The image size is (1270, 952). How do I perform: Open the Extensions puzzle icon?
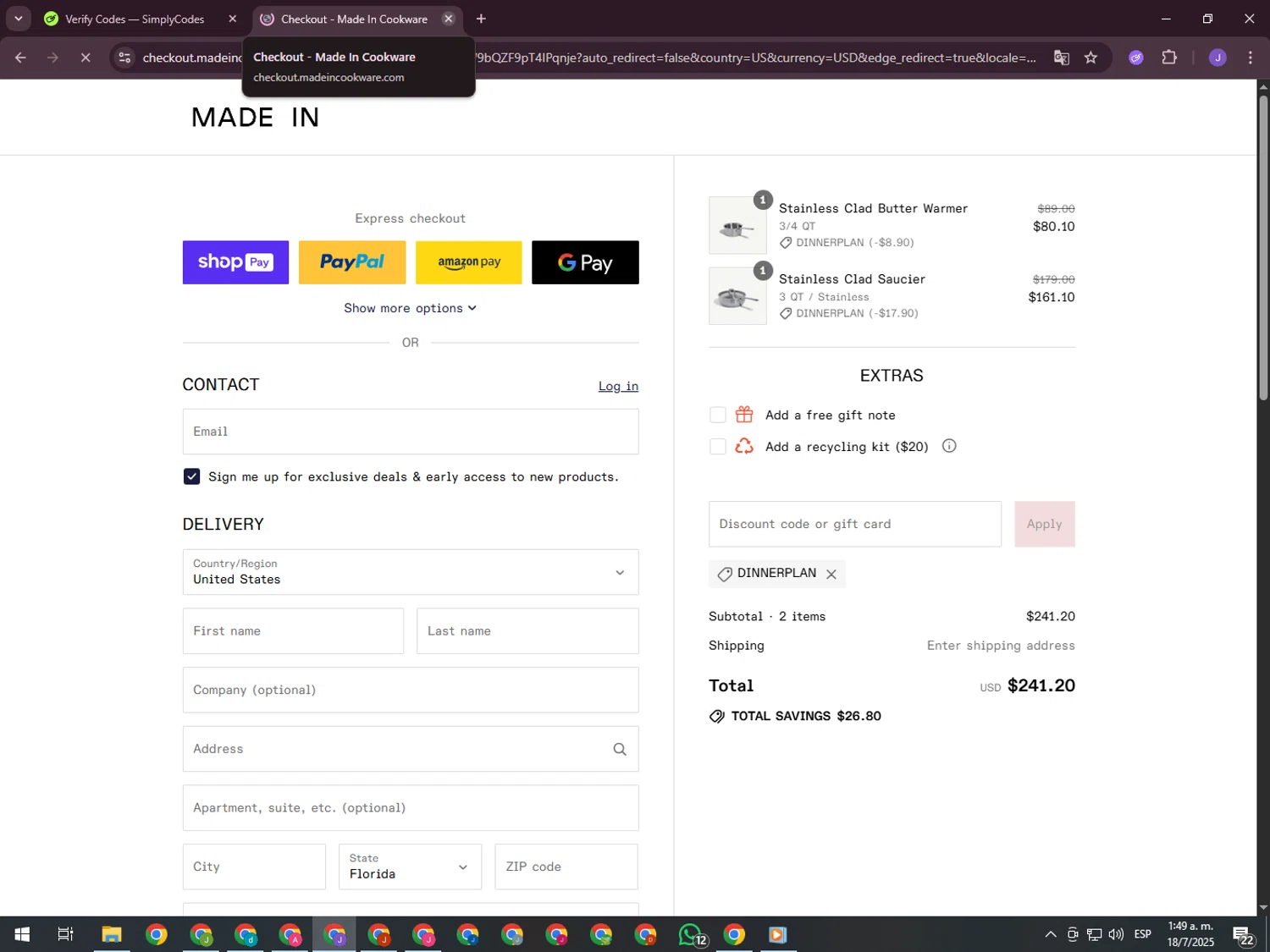pos(1169,58)
